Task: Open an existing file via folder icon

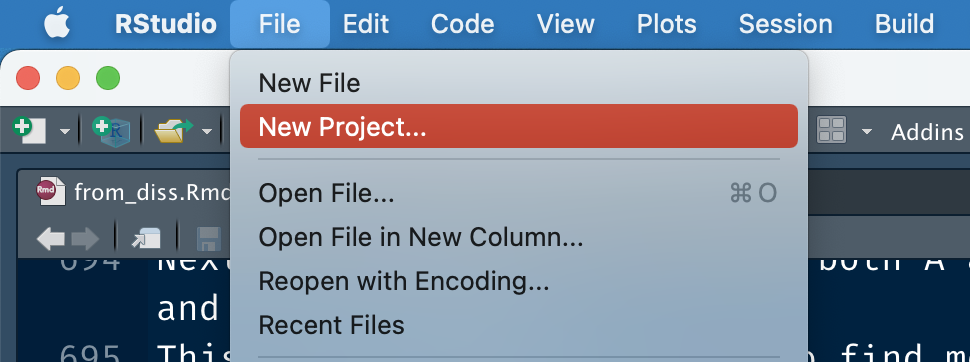Action: tap(174, 130)
